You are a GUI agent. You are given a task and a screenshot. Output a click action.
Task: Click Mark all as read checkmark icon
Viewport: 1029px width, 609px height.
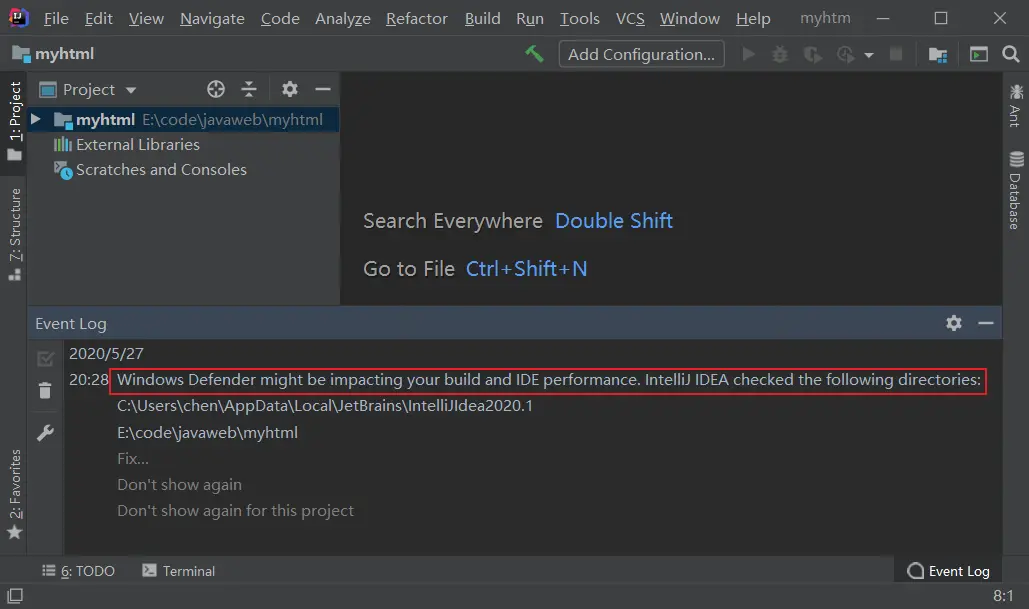coord(45,358)
